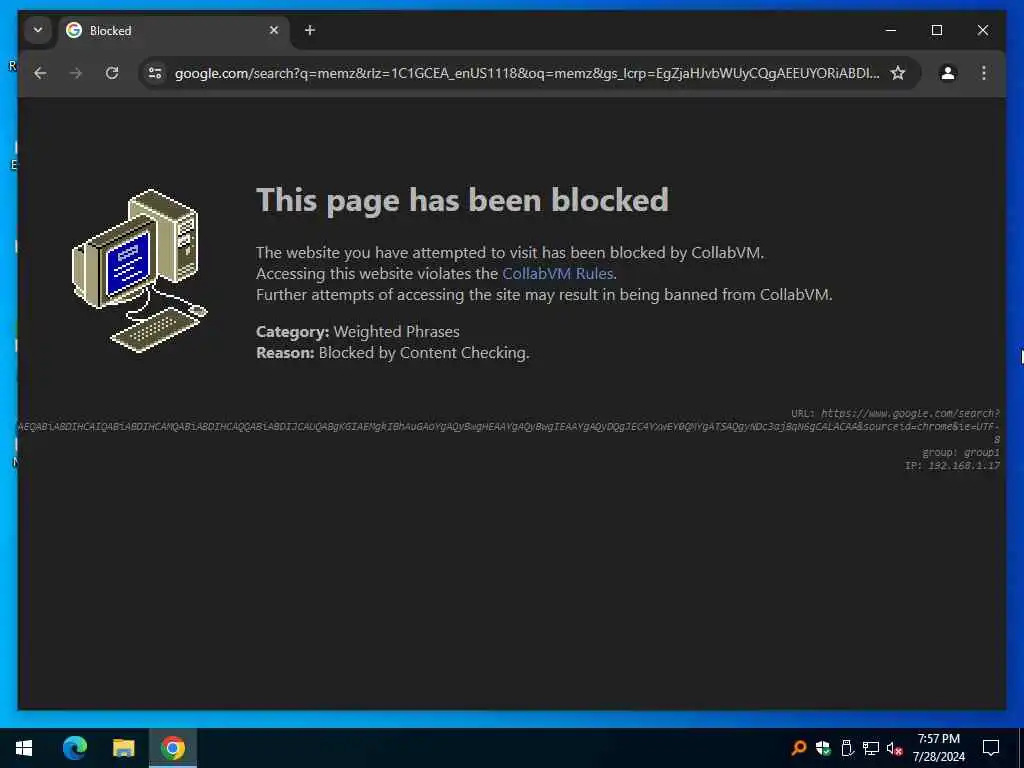Maximize the Chrome window

936,30
